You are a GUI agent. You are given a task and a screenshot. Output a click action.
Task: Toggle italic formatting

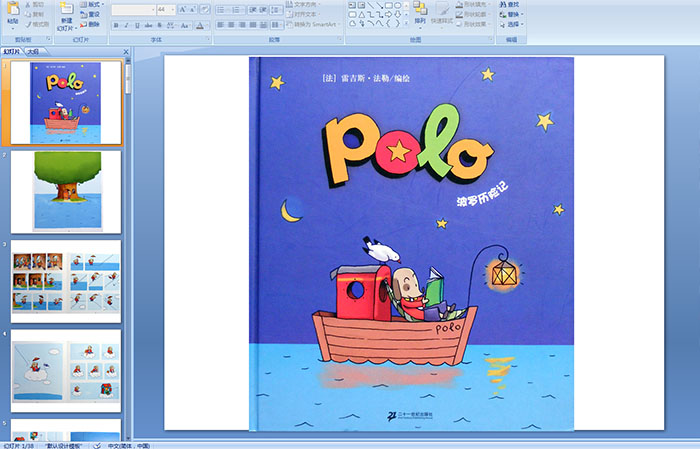[127, 25]
